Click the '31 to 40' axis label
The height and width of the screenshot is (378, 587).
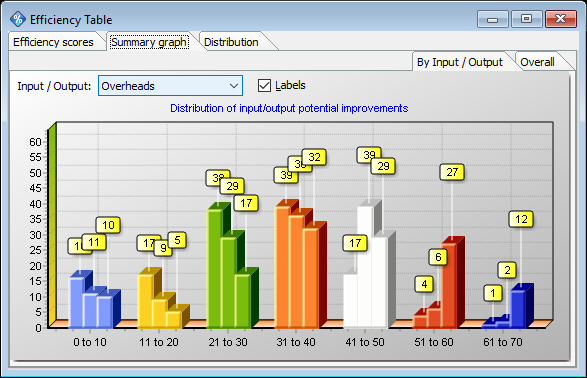click(x=296, y=342)
